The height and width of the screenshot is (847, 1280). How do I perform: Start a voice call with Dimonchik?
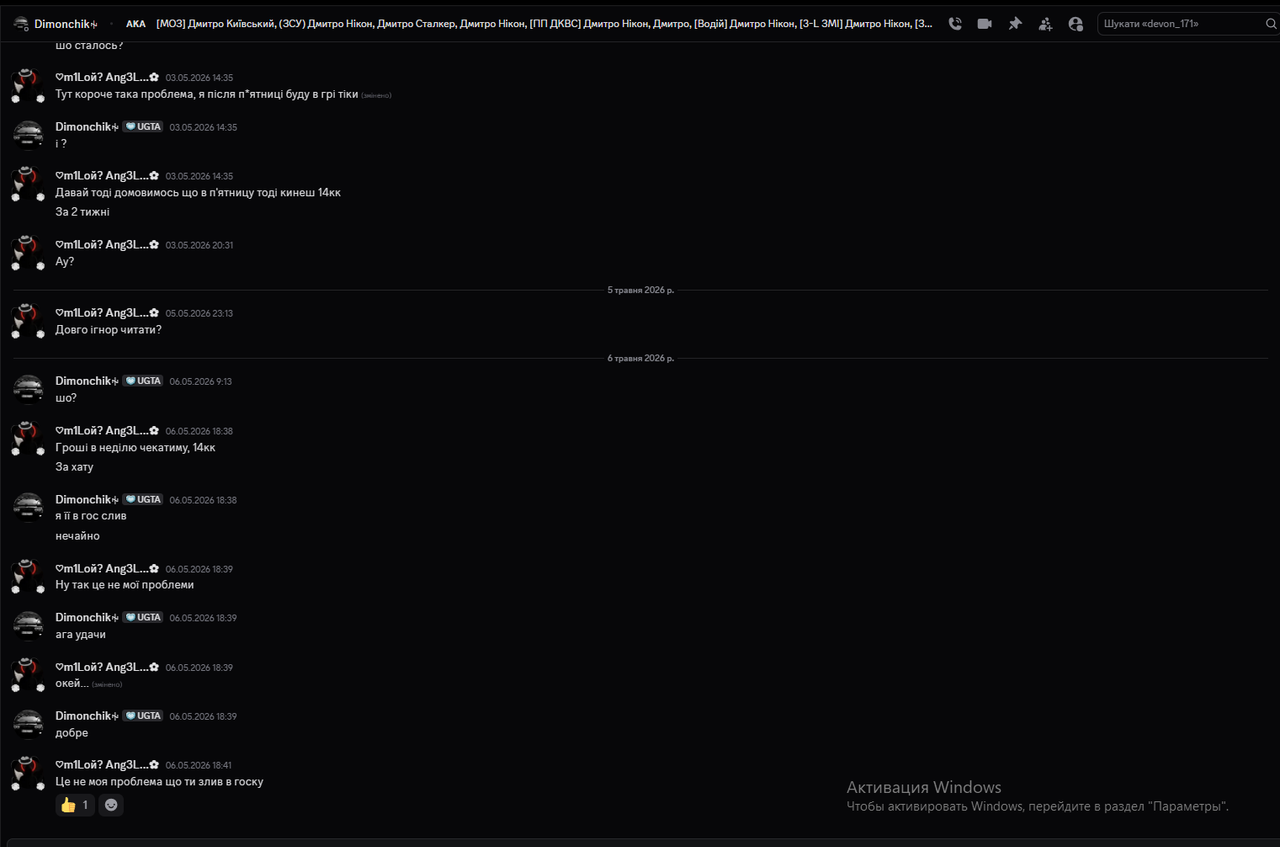(x=955, y=24)
